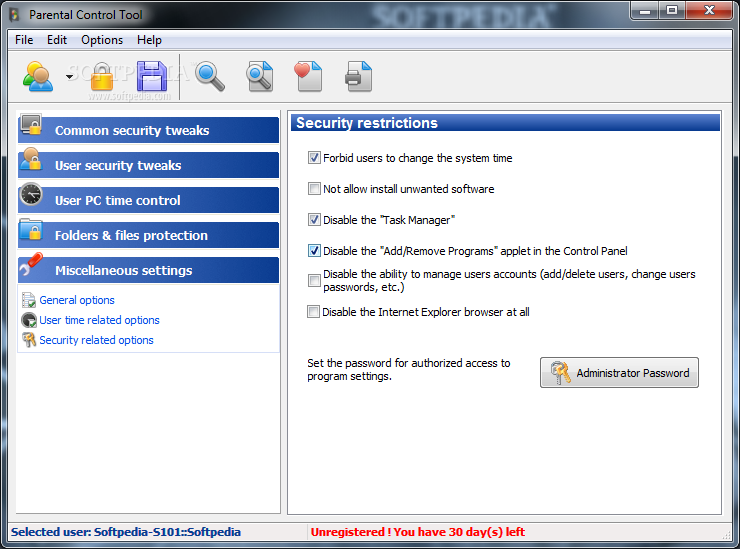Minimize the Parental Control Tool window
The image size is (740, 549).
pyautogui.click(x=645, y=10)
